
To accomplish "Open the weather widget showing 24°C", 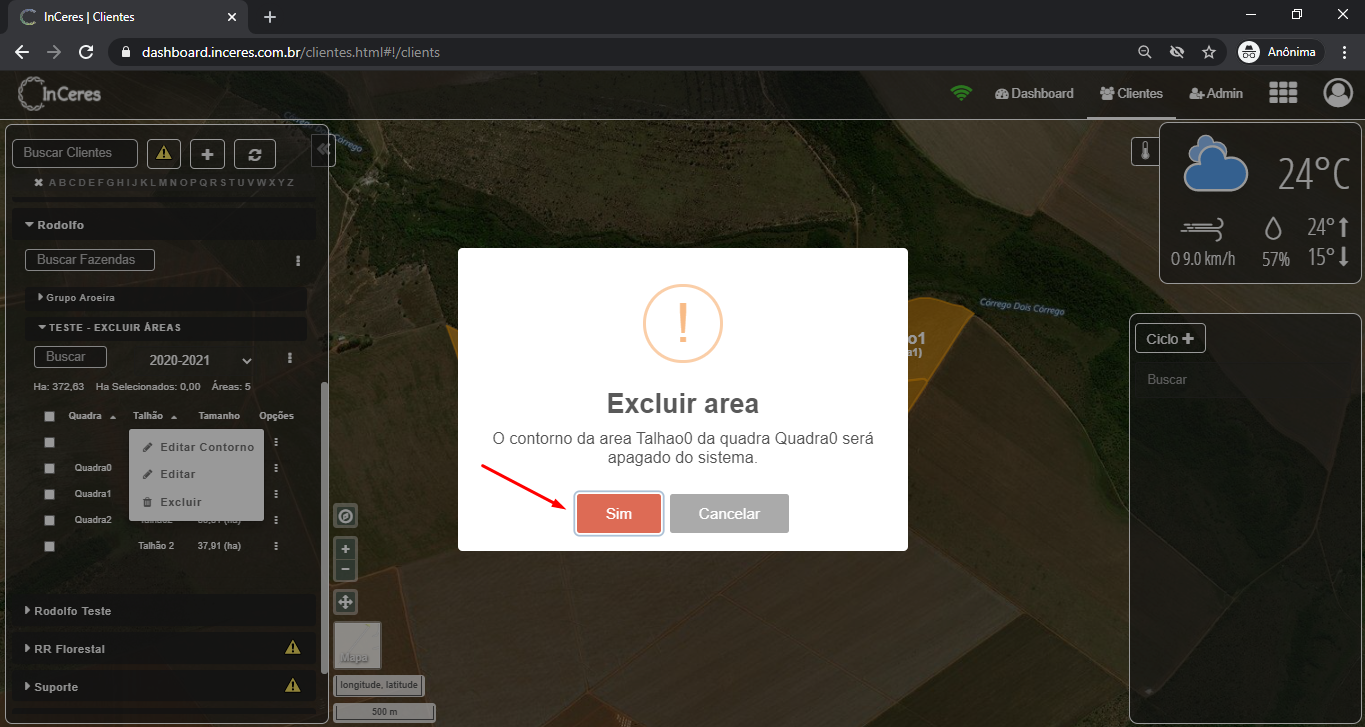I will [1260, 204].
